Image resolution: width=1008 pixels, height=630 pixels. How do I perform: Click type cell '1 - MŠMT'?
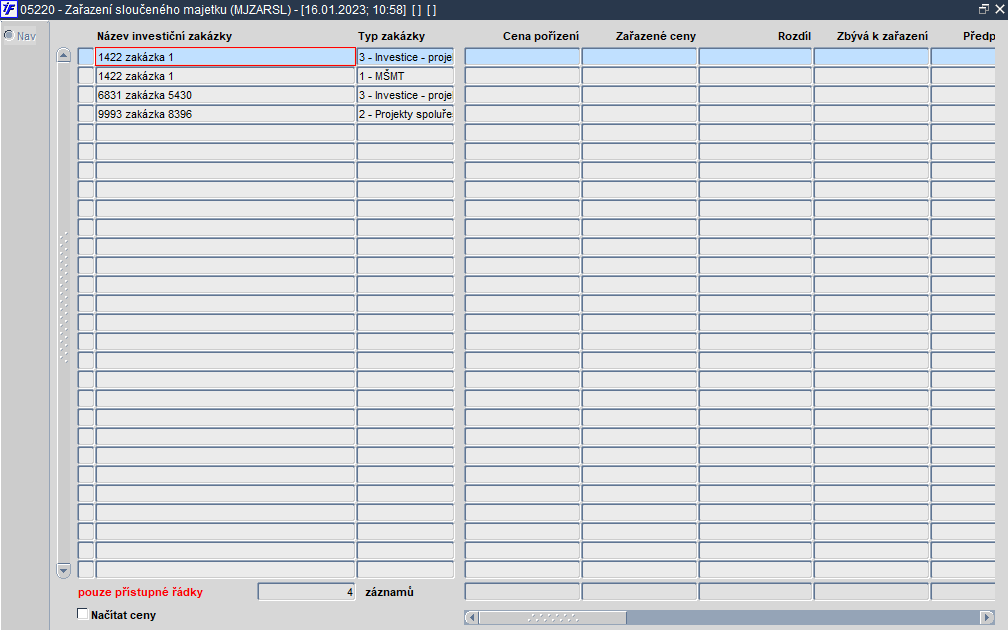tap(406, 76)
